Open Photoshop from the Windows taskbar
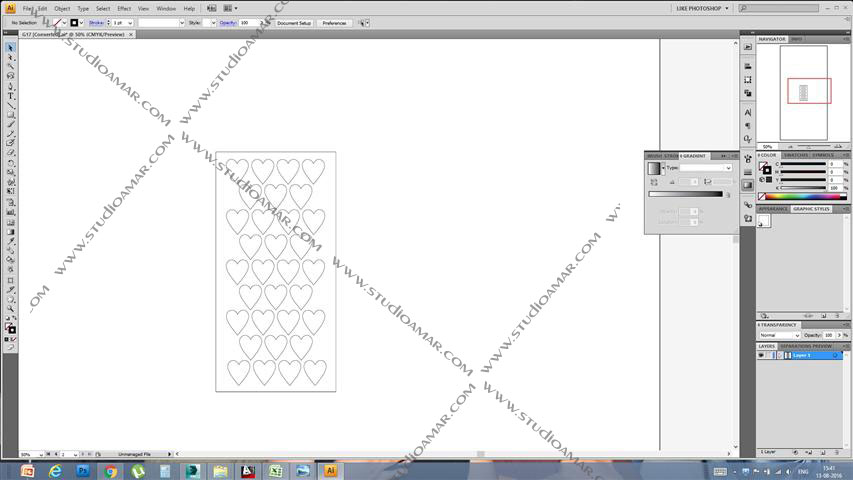The image size is (853, 480). pos(83,471)
